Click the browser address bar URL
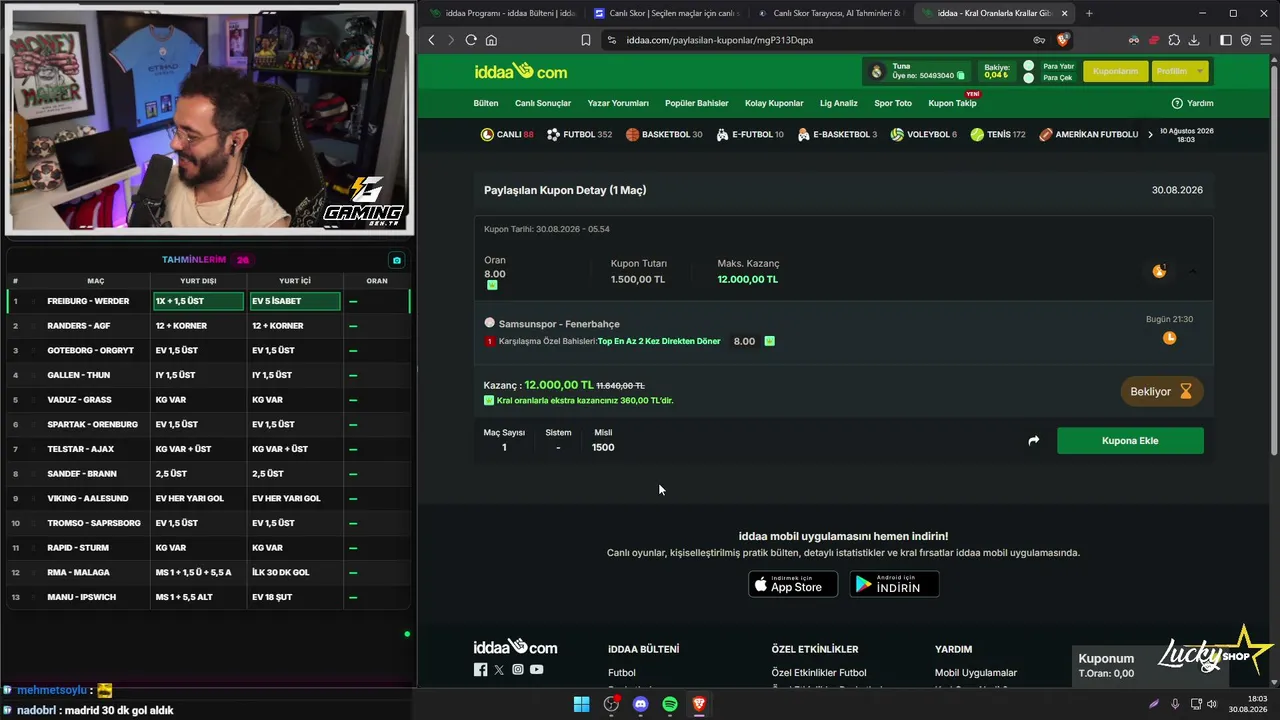Viewport: 1280px width, 720px height. (x=720, y=40)
